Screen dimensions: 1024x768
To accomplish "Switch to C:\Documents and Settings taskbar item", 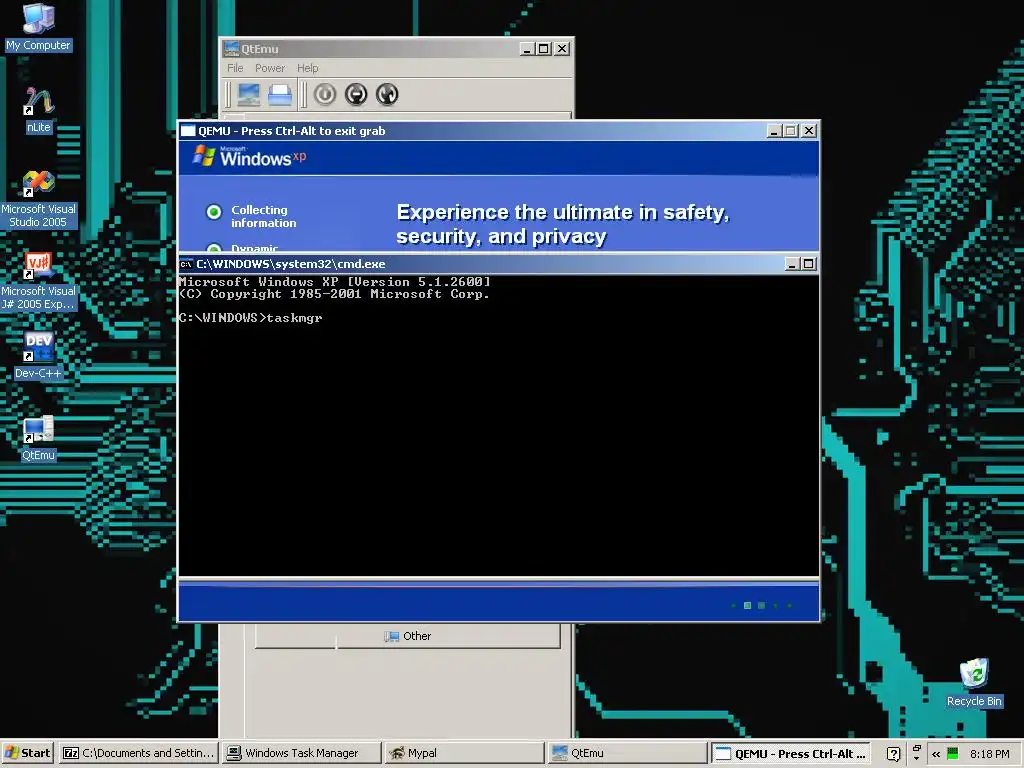I will coord(138,753).
